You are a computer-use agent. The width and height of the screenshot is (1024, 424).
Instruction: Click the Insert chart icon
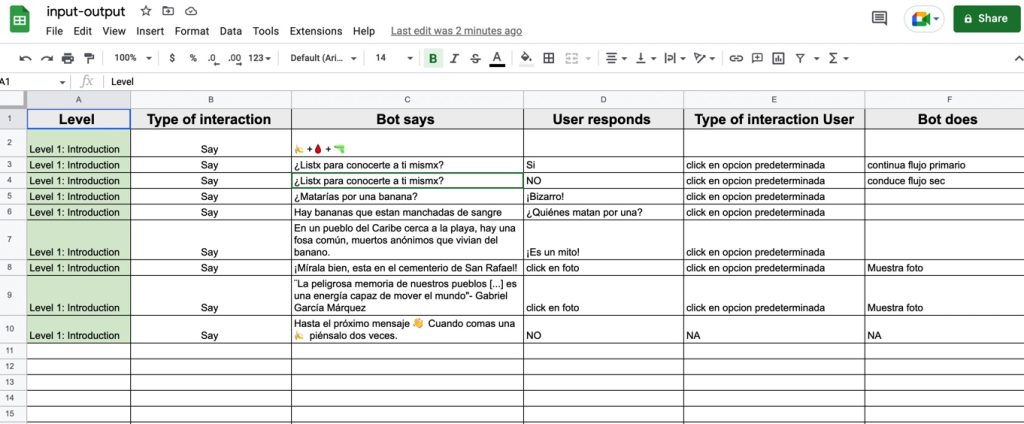pos(778,59)
